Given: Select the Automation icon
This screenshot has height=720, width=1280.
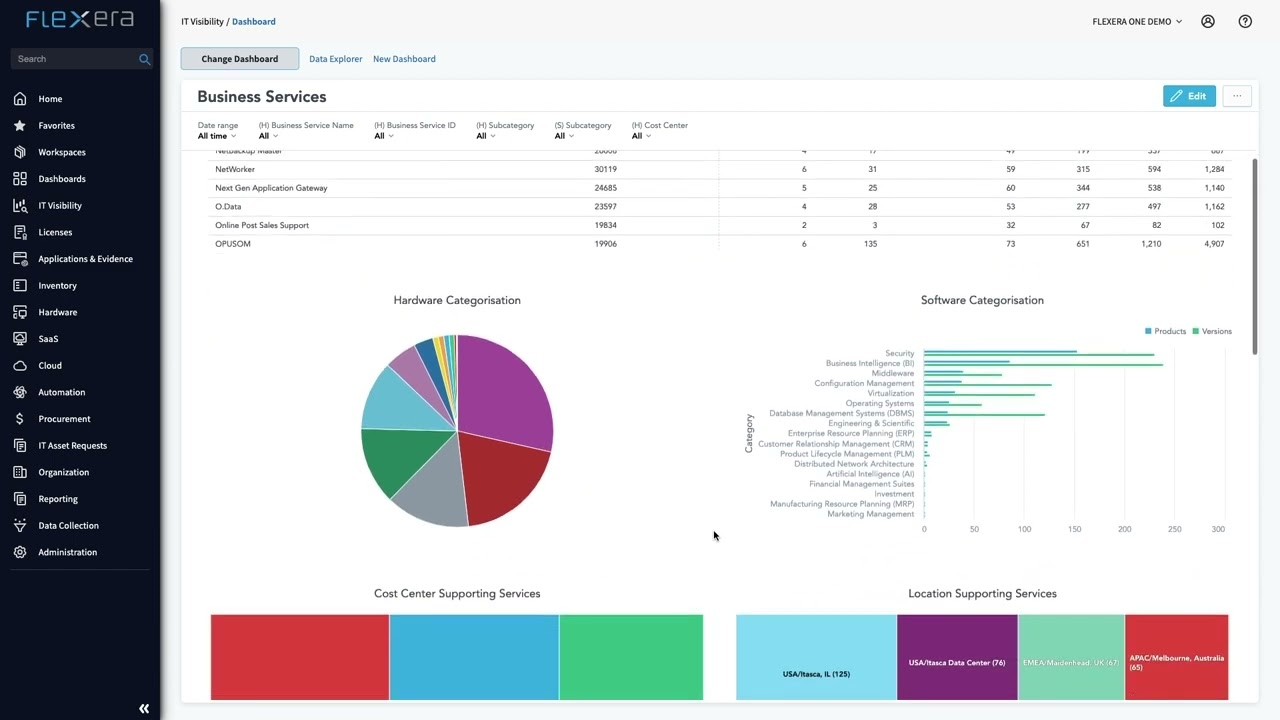Looking at the screenshot, I should click(x=20, y=392).
